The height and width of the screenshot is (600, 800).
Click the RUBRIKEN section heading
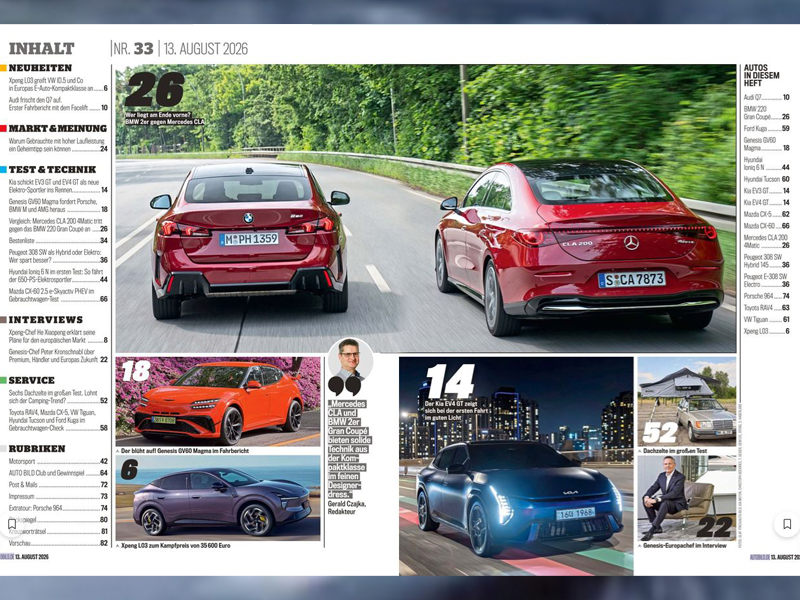click(x=37, y=449)
